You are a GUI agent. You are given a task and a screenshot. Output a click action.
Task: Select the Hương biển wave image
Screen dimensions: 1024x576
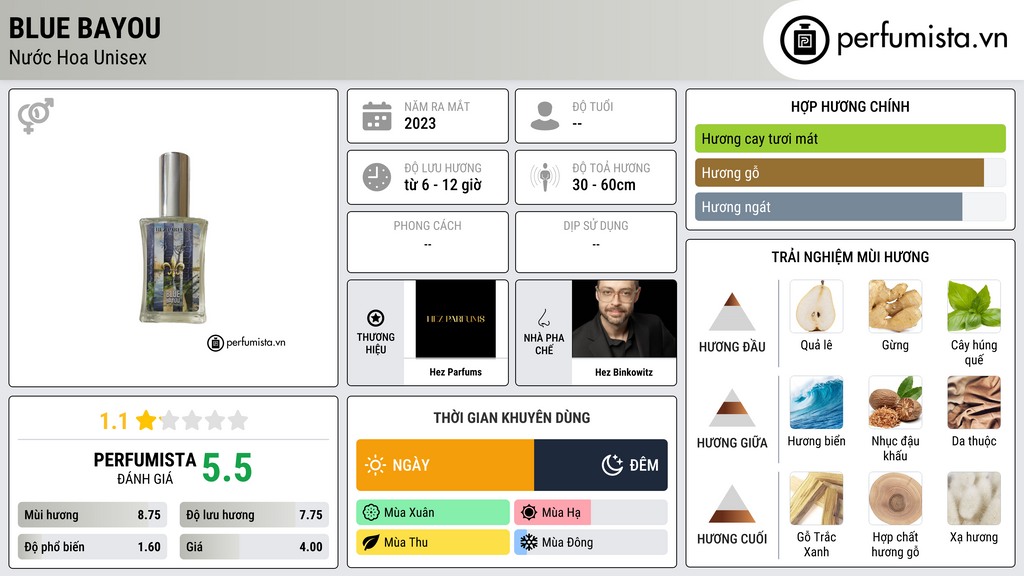(x=816, y=402)
